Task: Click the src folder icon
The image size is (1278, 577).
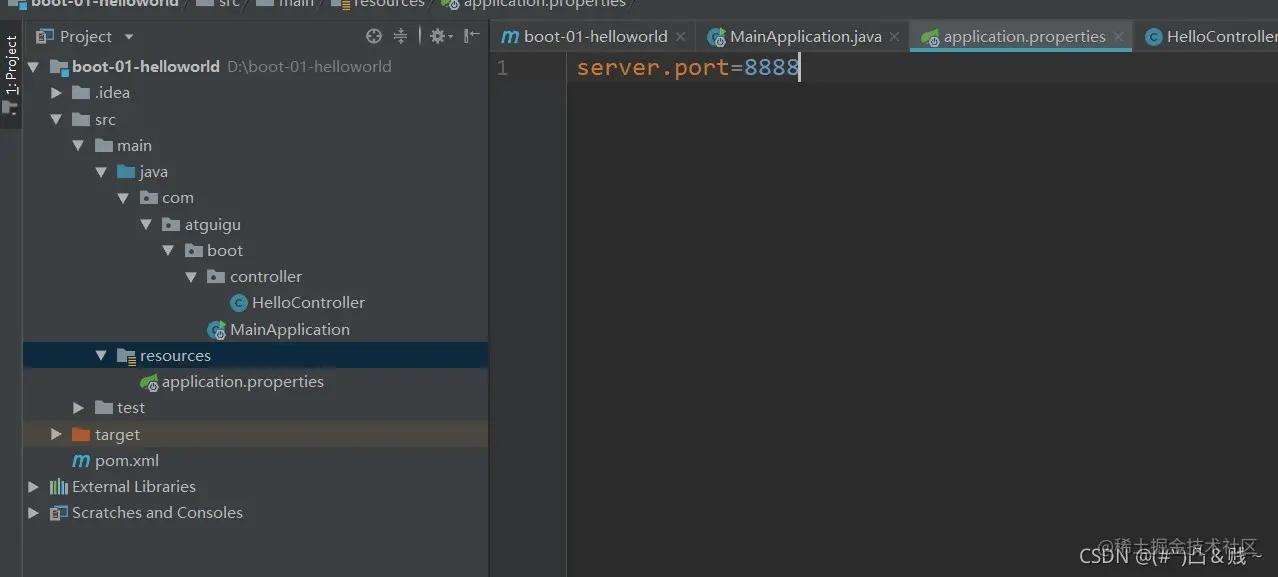Action: click(x=81, y=120)
